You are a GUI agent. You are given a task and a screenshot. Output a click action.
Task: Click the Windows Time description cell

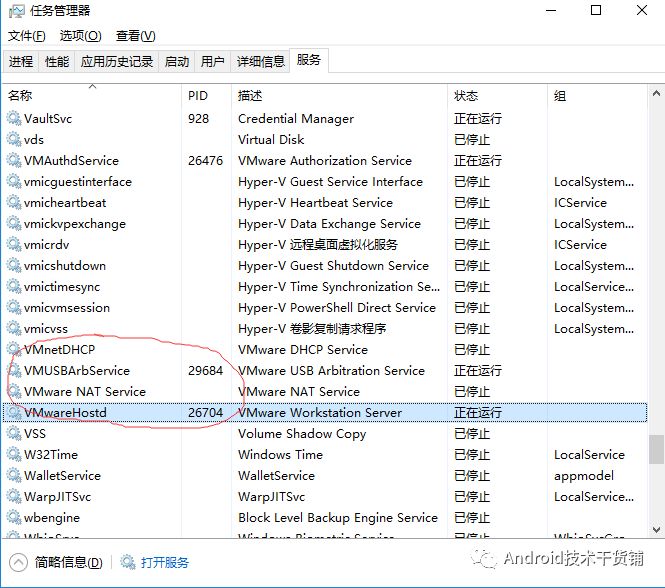tap(280, 454)
